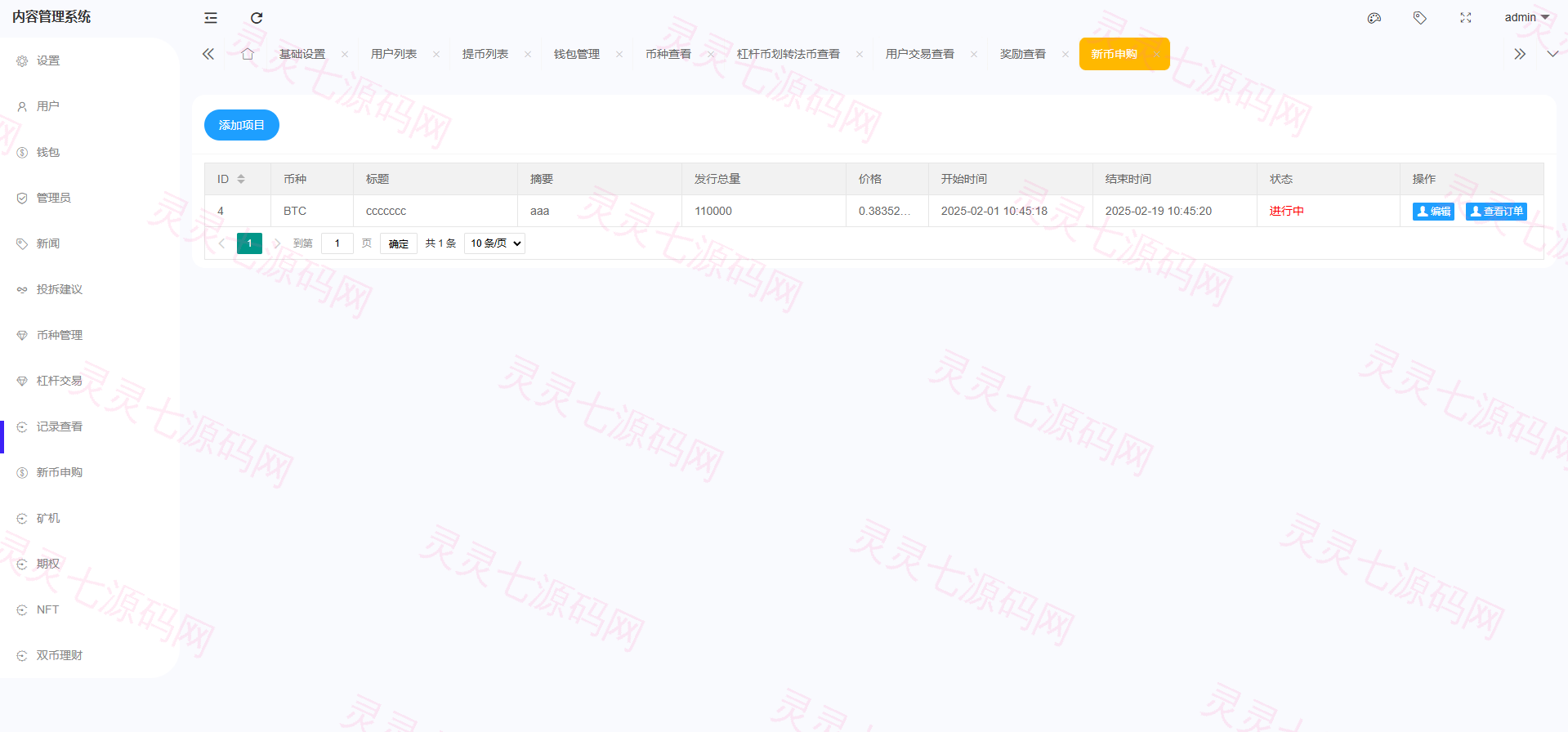Go to the previous page arrow
The width and height of the screenshot is (1568, 732).
pyautogui.click(x=221, y=243)
